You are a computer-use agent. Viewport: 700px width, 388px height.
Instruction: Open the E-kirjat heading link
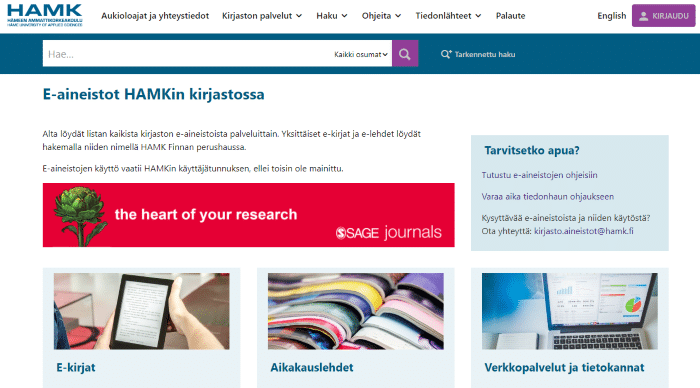pyautogui.click(x=76, y=367)
